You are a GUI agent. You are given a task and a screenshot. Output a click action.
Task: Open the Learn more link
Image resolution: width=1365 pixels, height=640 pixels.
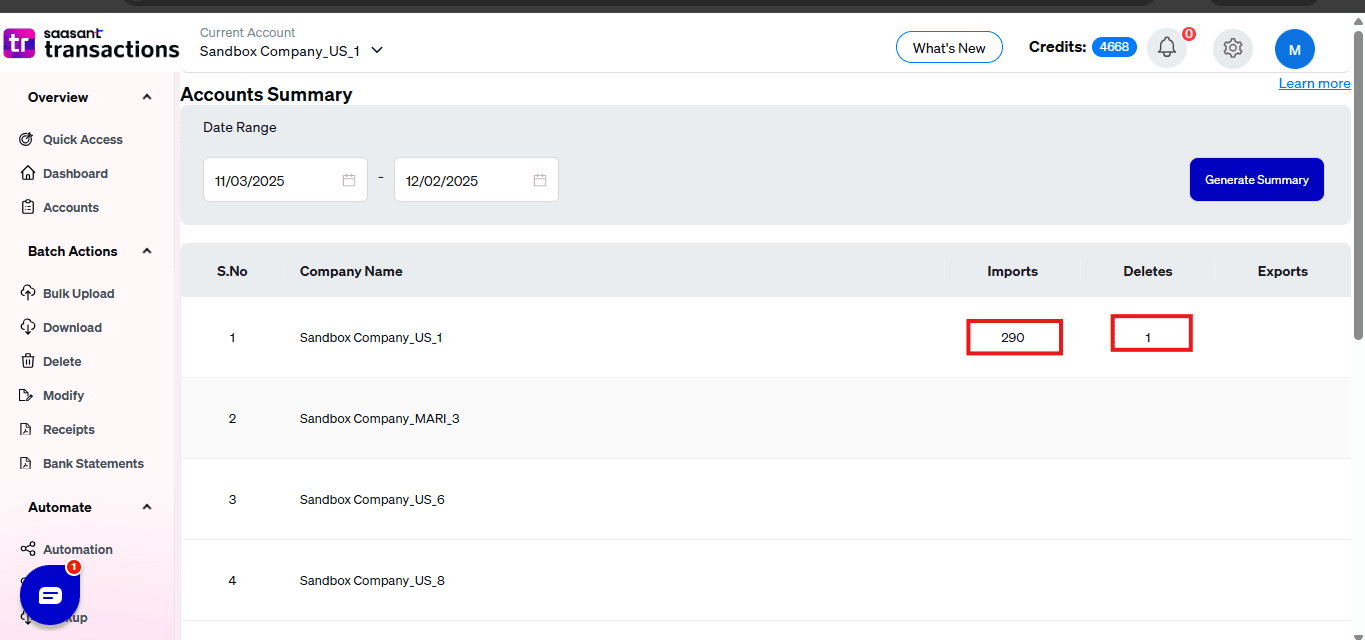(1314, 84)
